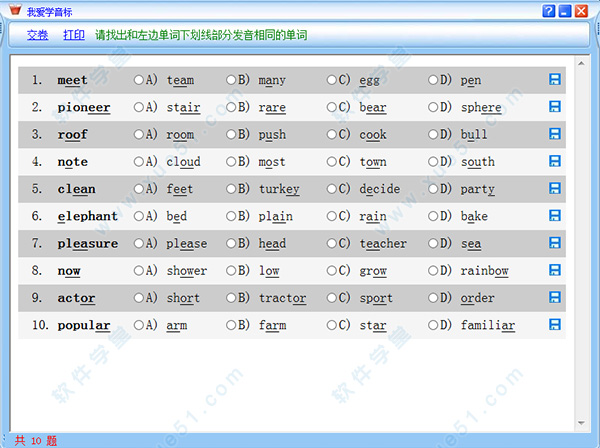Screen dimensions: 600x448
Task: Click the question word elephant
Action: pos(88,217)
